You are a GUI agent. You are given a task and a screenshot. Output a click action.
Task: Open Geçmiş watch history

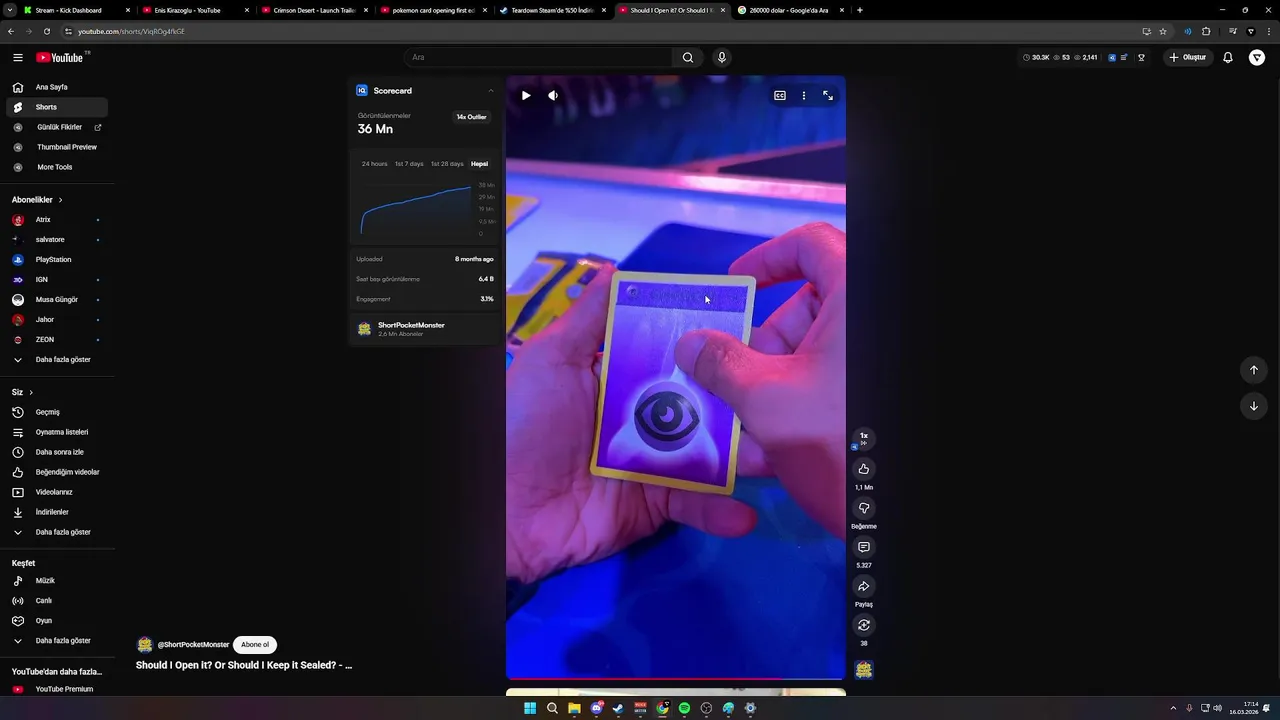click(57, 412)
